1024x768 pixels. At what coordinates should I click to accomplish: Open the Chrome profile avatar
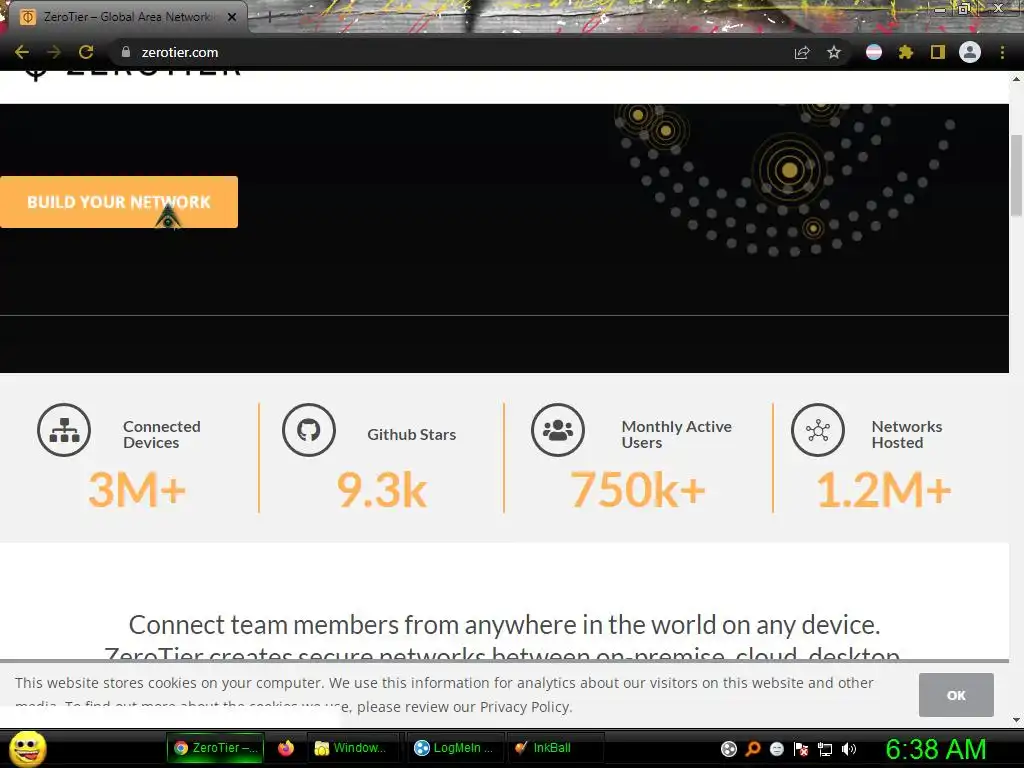coord(970,52)
